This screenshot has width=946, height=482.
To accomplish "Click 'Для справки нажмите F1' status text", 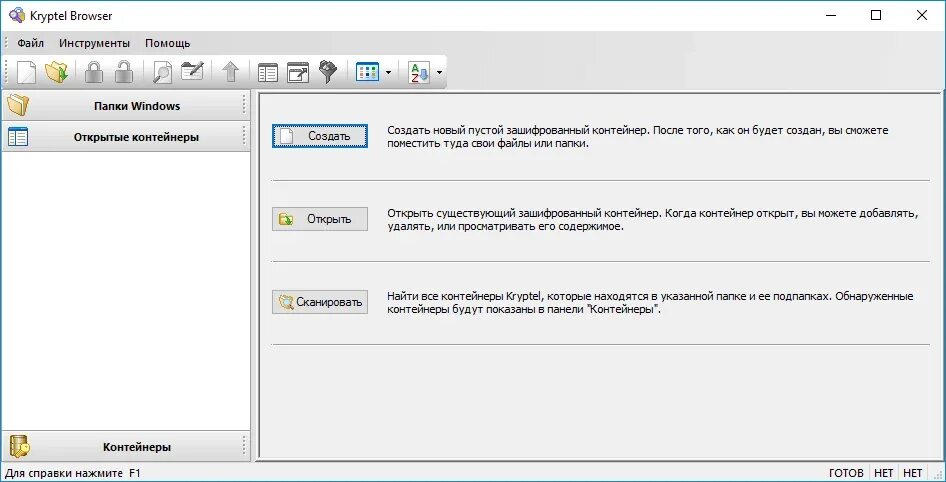I will 72,473.
